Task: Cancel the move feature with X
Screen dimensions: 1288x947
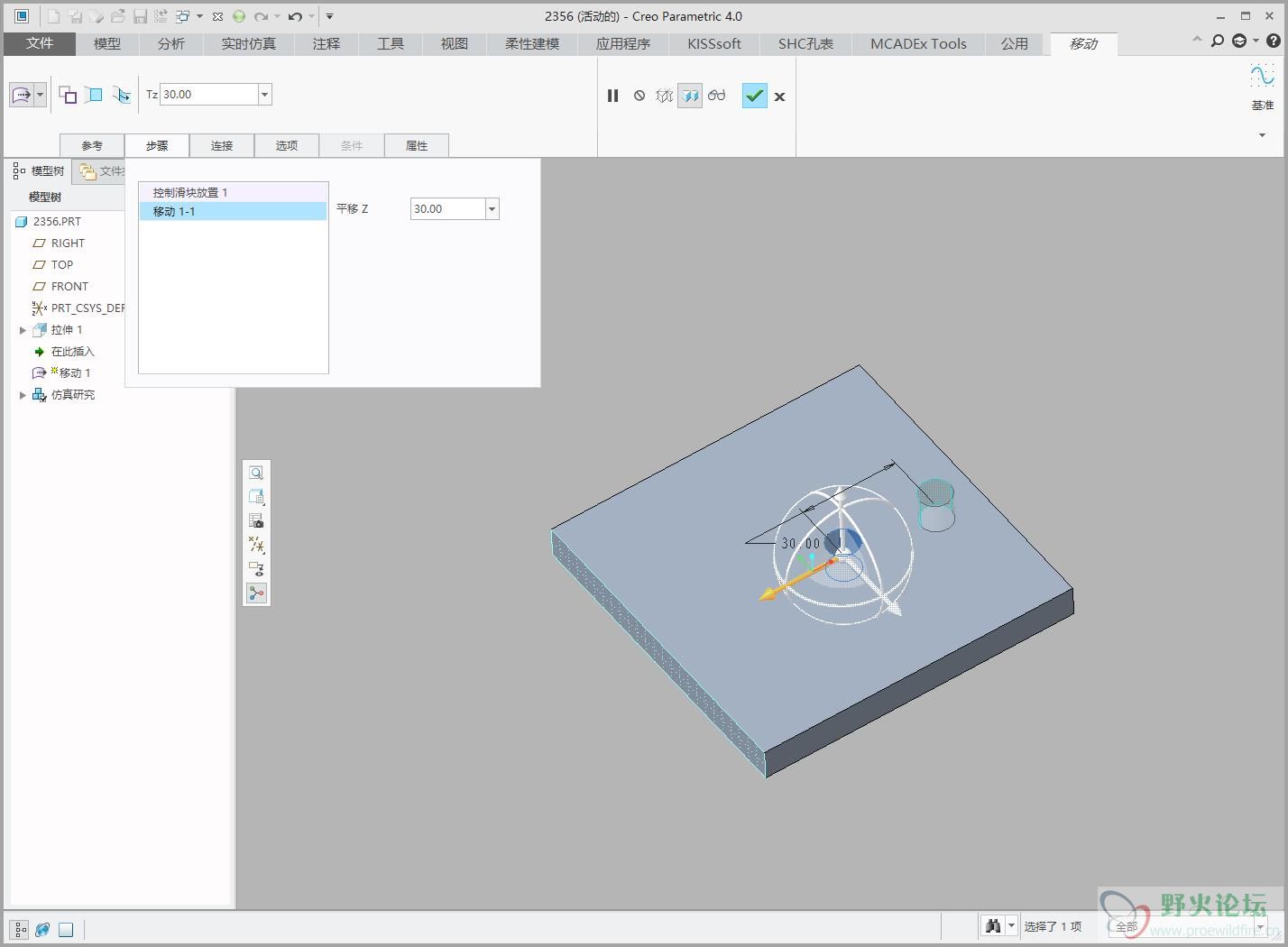Action: pos(780,97)
